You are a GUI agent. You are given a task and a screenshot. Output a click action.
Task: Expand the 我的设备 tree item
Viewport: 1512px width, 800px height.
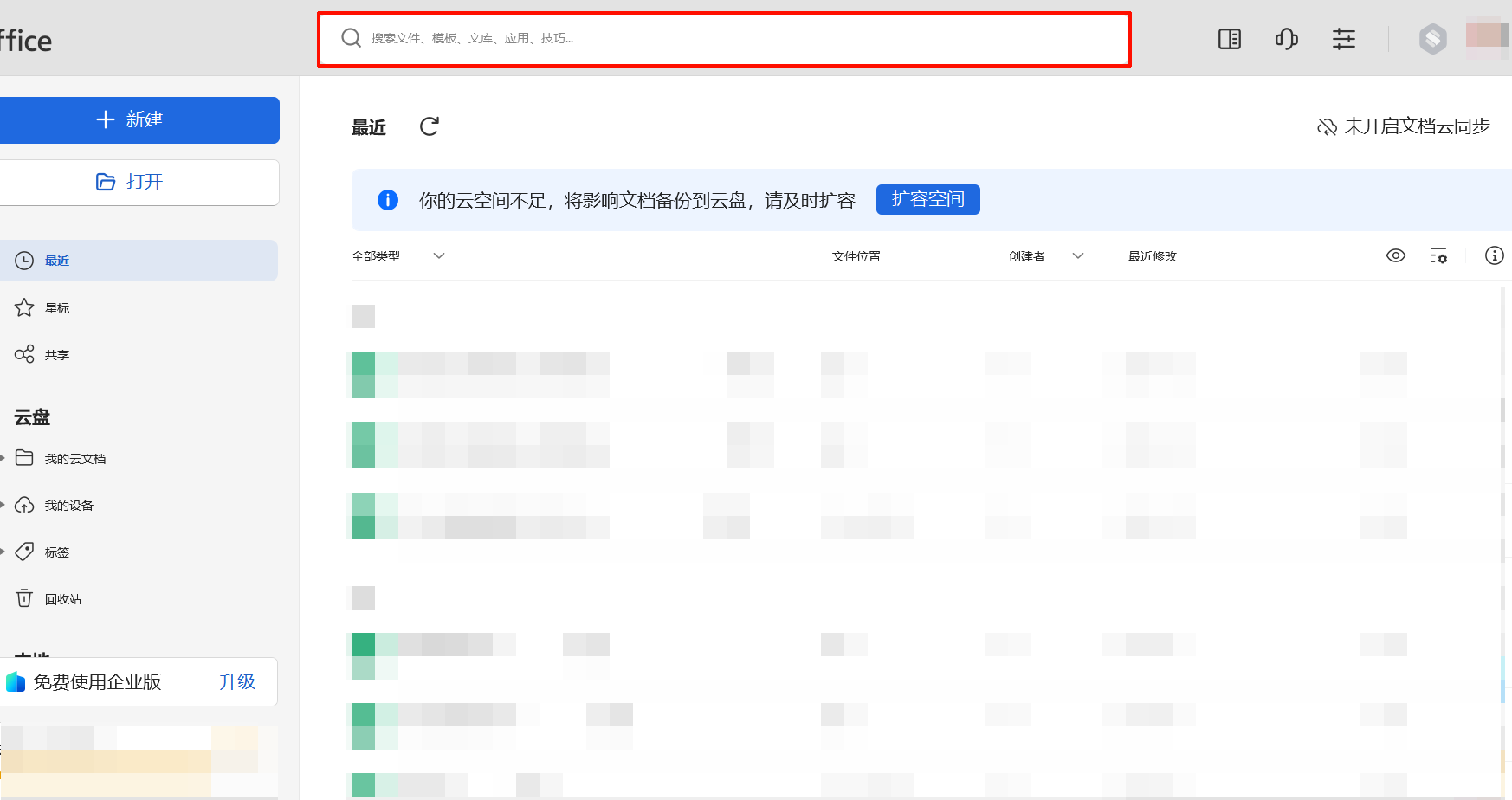coord(3,505)
